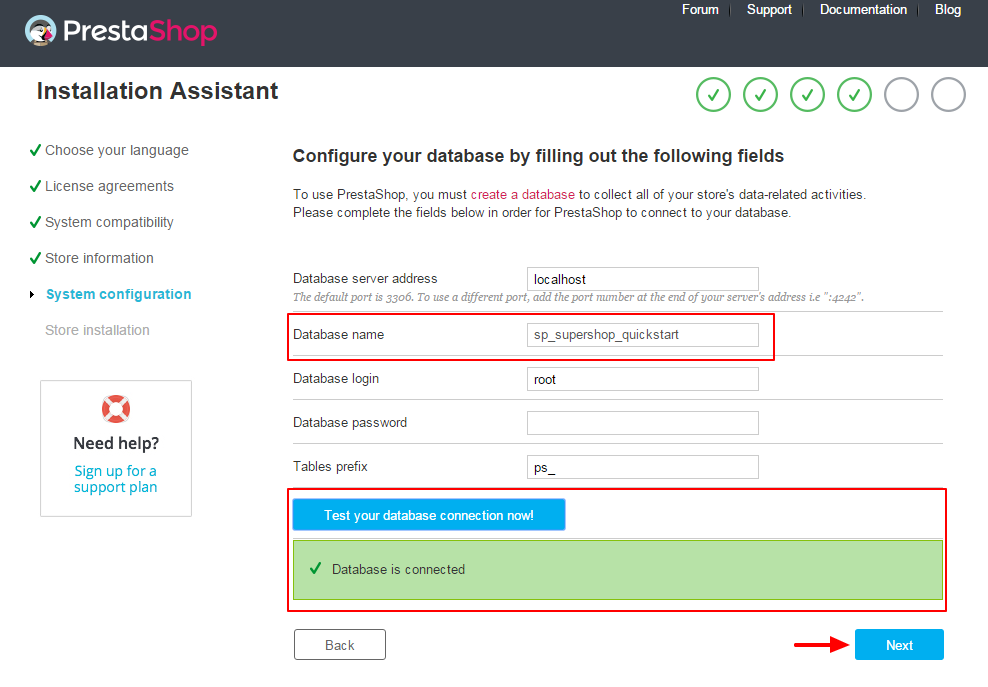
Task: Click 'Sign up for a support plan'
Action: tap(115, 479)
